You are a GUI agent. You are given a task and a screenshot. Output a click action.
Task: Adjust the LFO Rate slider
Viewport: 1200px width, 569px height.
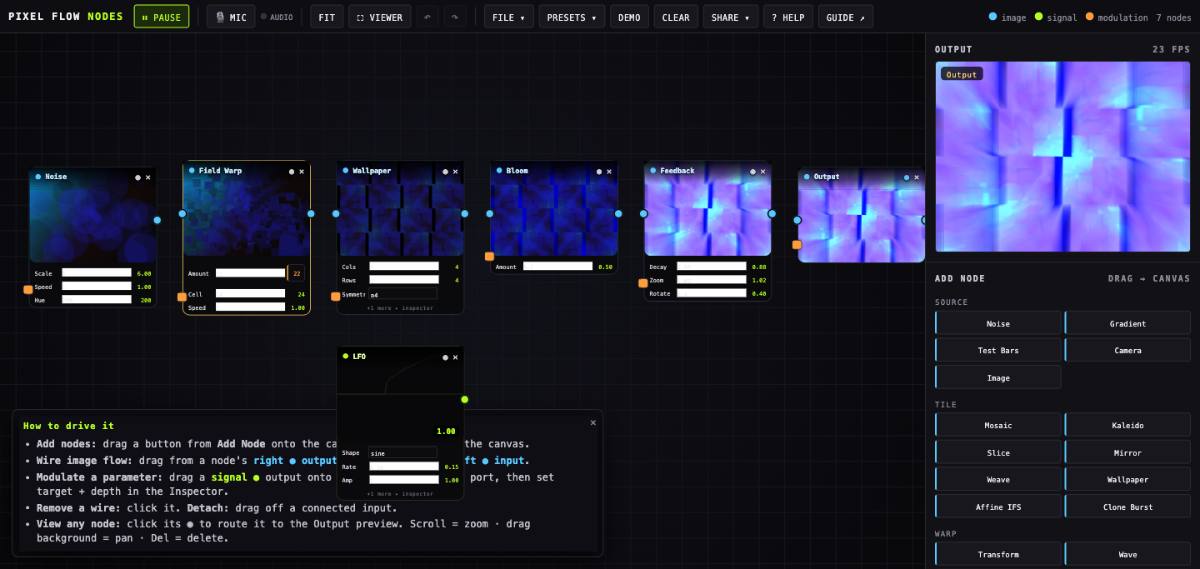coord(403,466)
